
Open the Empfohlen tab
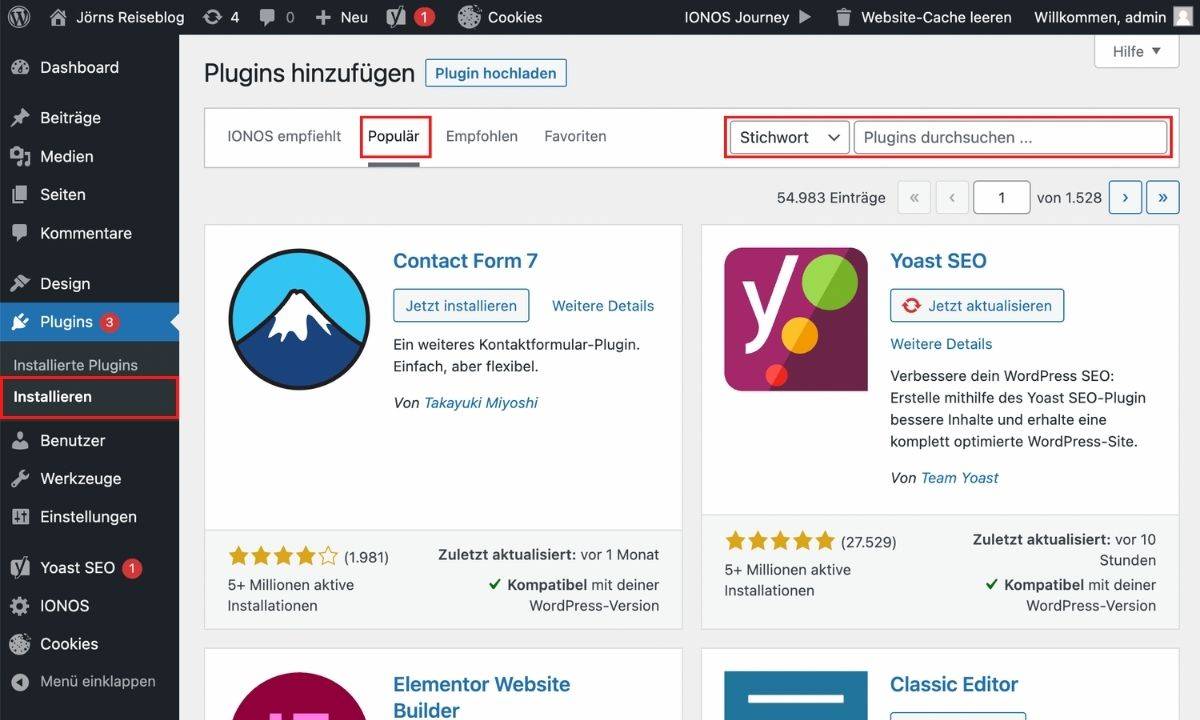tap(482, 136)
